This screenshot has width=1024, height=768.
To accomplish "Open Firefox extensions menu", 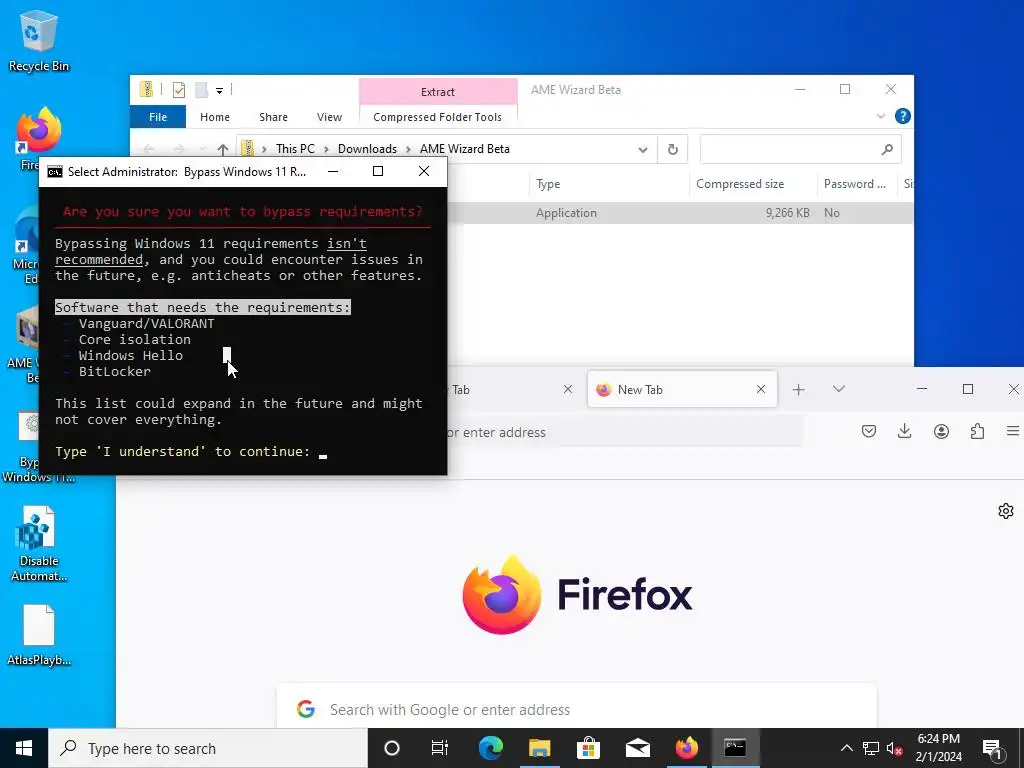I will (x=977, y=431).
